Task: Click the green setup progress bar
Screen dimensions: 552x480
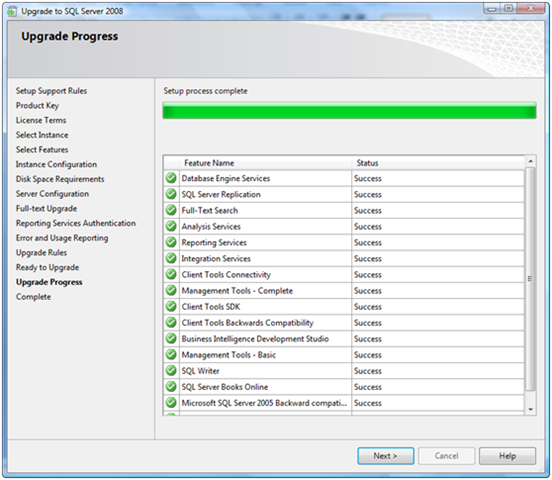Action: (x=349, y=111)
